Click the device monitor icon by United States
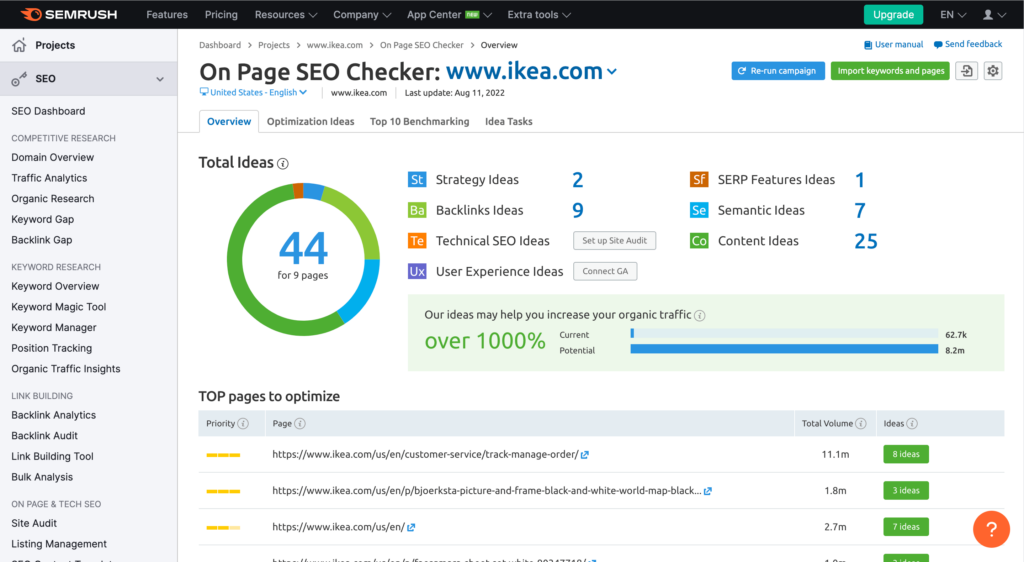Screen dimensions: 1024x562 [x=204, y=92]
